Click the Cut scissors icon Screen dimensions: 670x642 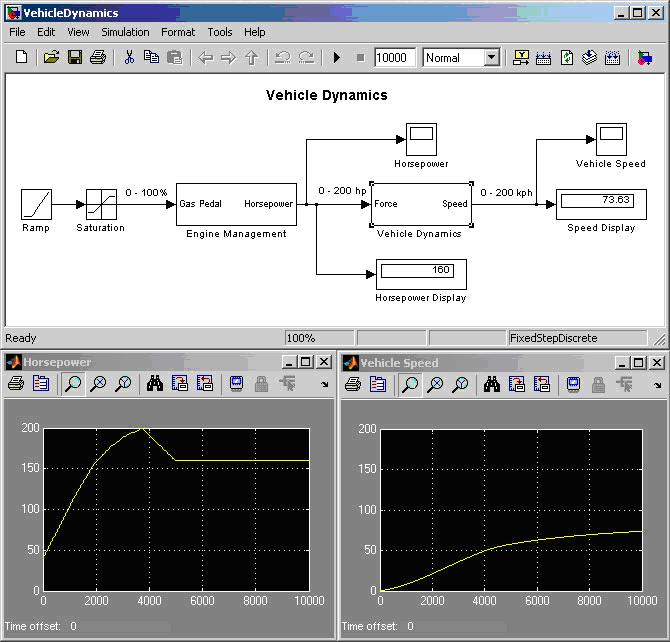(128, 58)
